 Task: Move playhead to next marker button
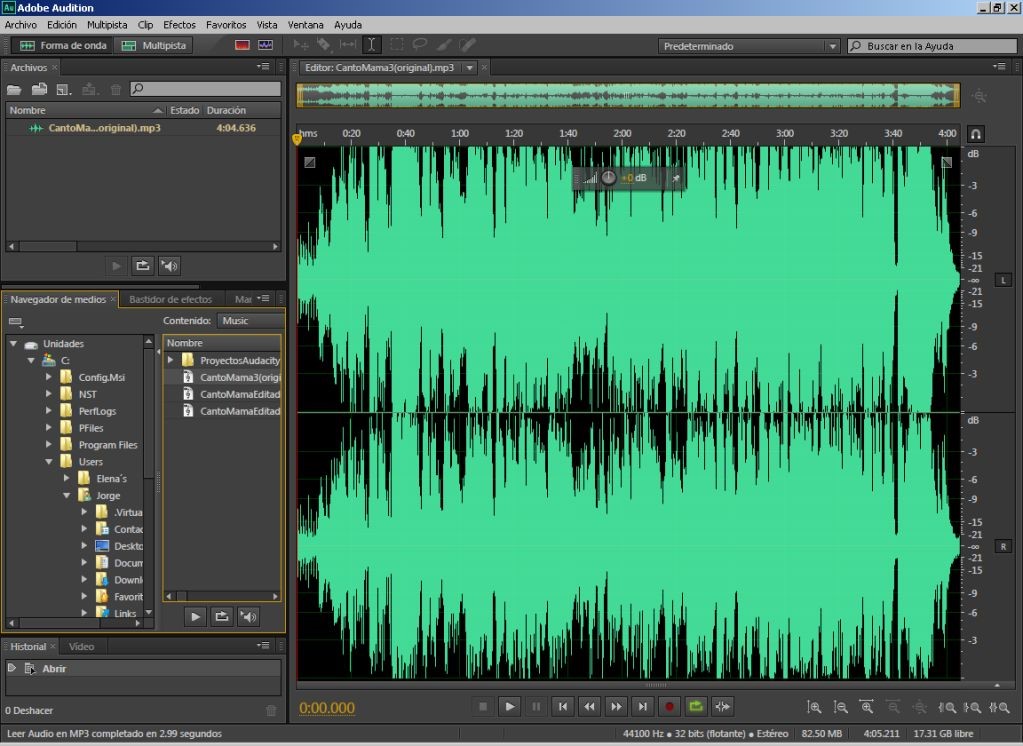tap(642, 707)
